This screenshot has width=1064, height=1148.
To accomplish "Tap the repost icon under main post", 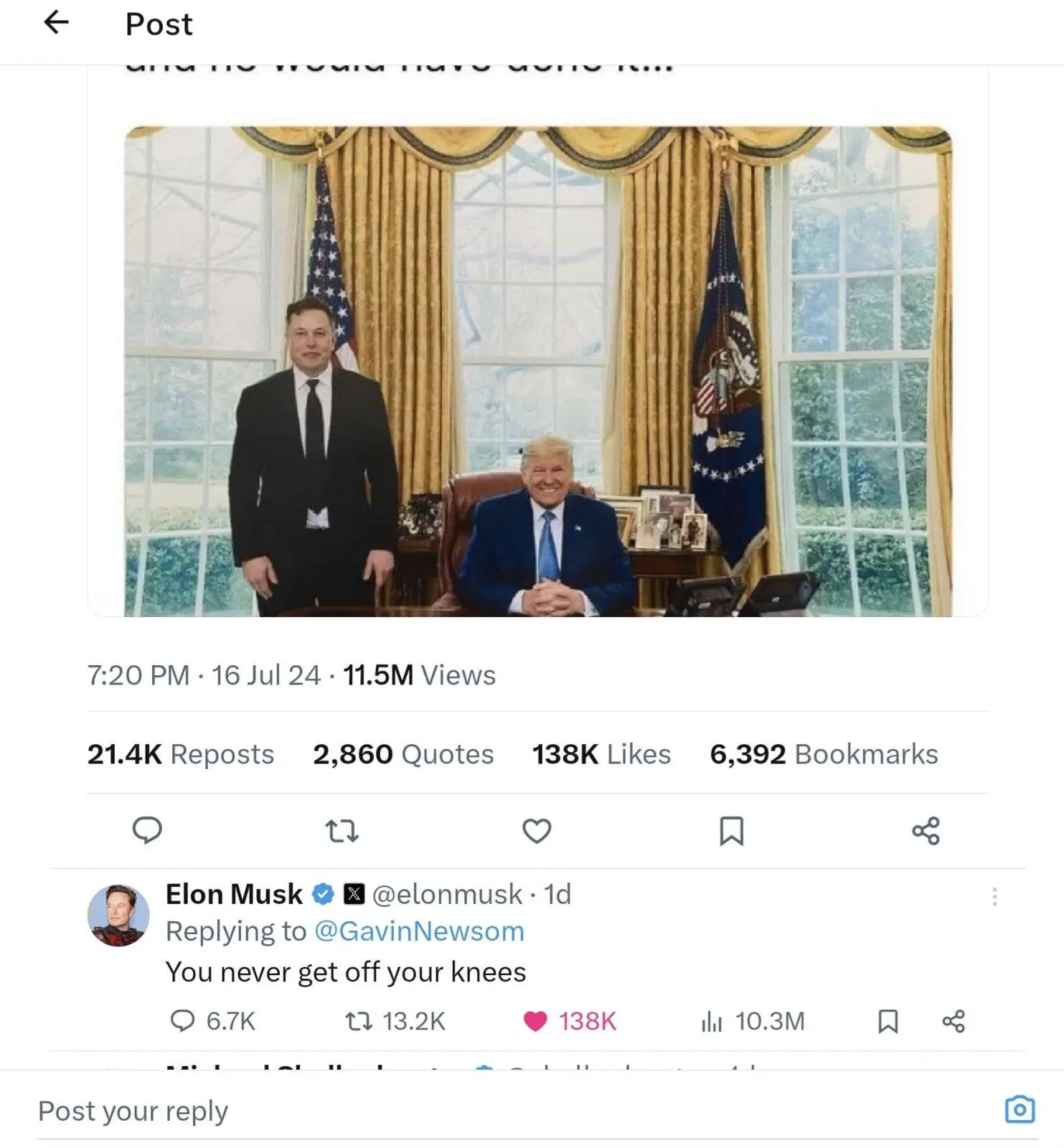I will pyautogui.click(x=342, y=831).
